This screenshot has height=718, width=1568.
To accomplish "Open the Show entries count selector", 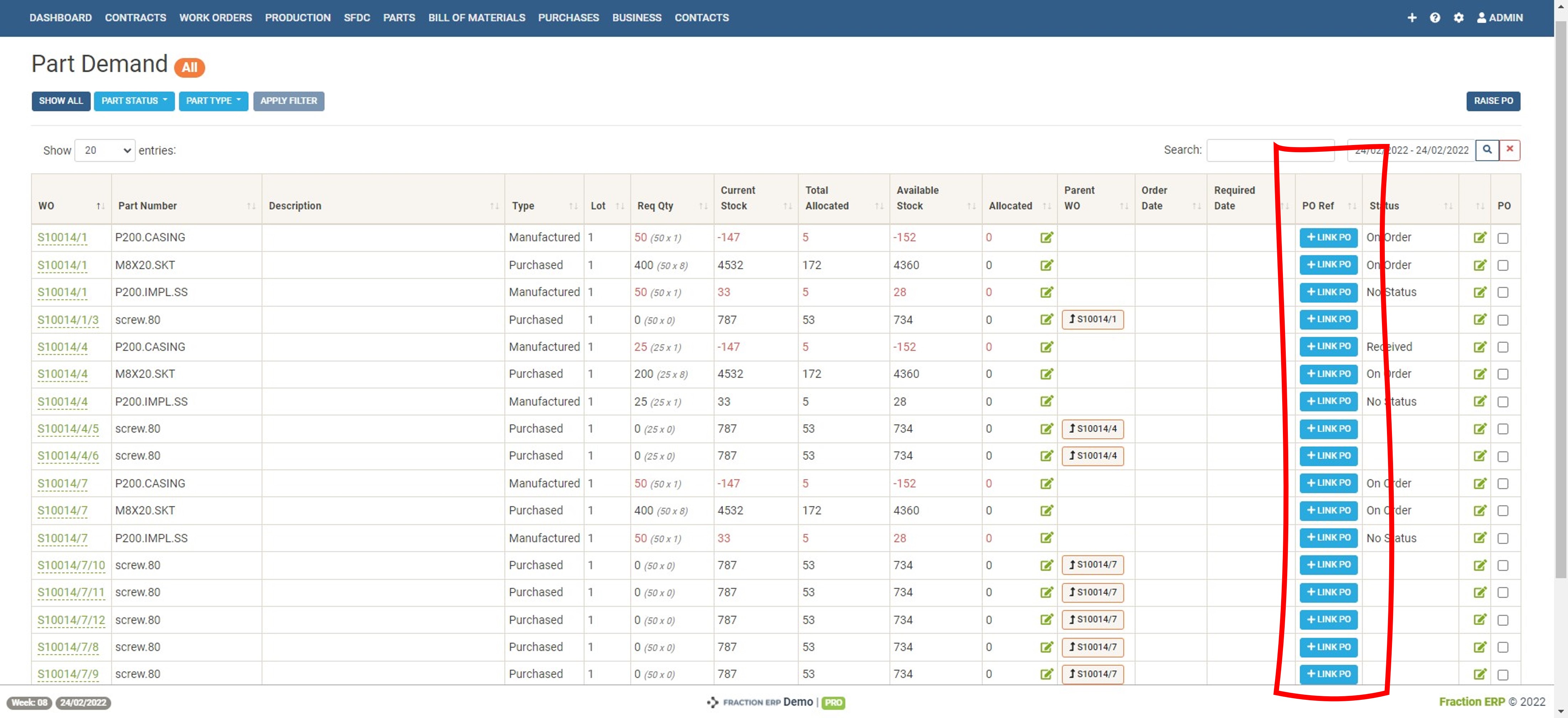I will coord(105,150).
